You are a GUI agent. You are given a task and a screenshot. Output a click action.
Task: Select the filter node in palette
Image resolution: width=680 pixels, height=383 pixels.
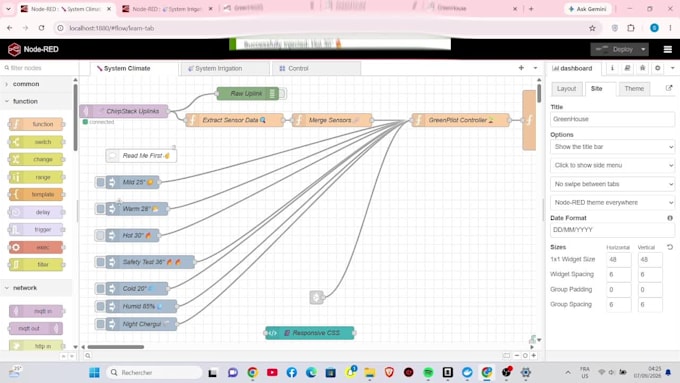coord(36,265)
